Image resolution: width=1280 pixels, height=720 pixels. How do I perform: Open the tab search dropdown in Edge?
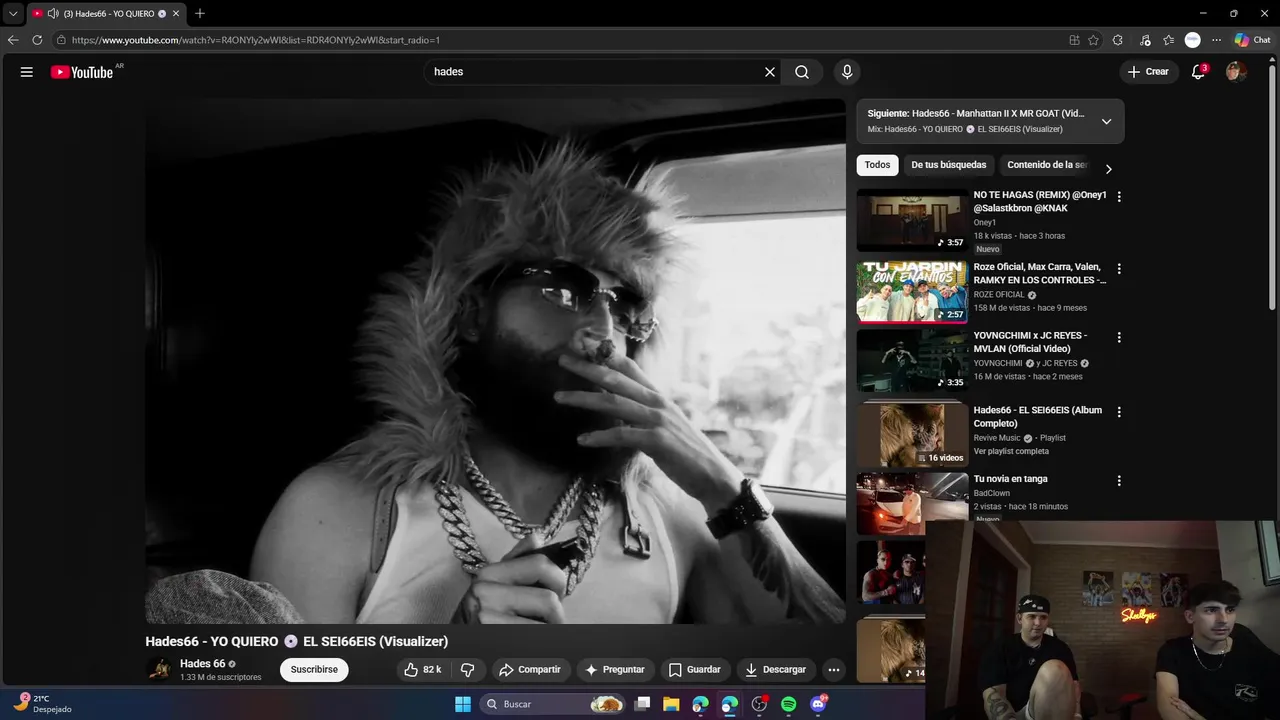click(x=13, y=14)
